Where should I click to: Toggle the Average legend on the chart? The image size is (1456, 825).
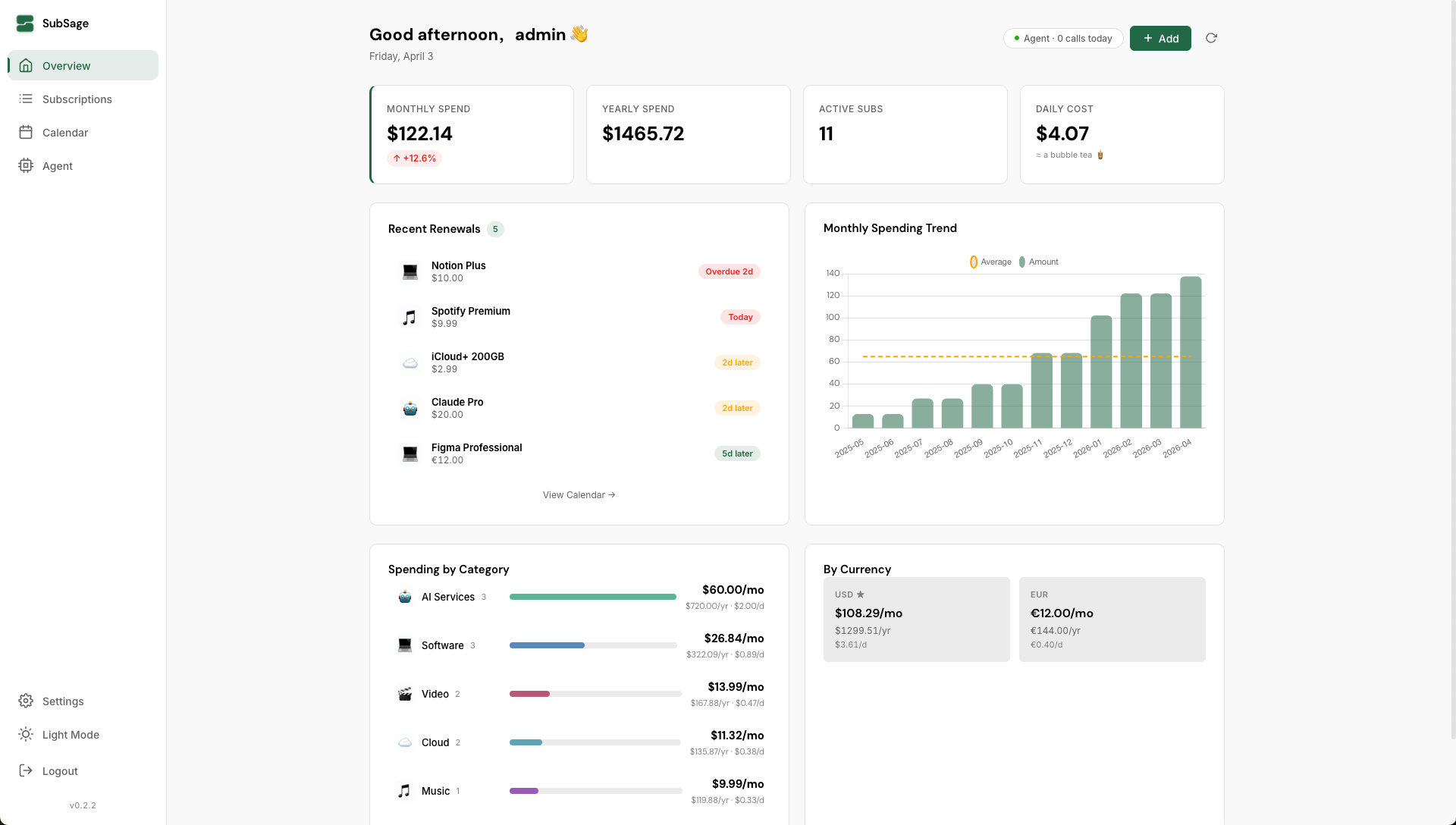(x=990, y=262)
